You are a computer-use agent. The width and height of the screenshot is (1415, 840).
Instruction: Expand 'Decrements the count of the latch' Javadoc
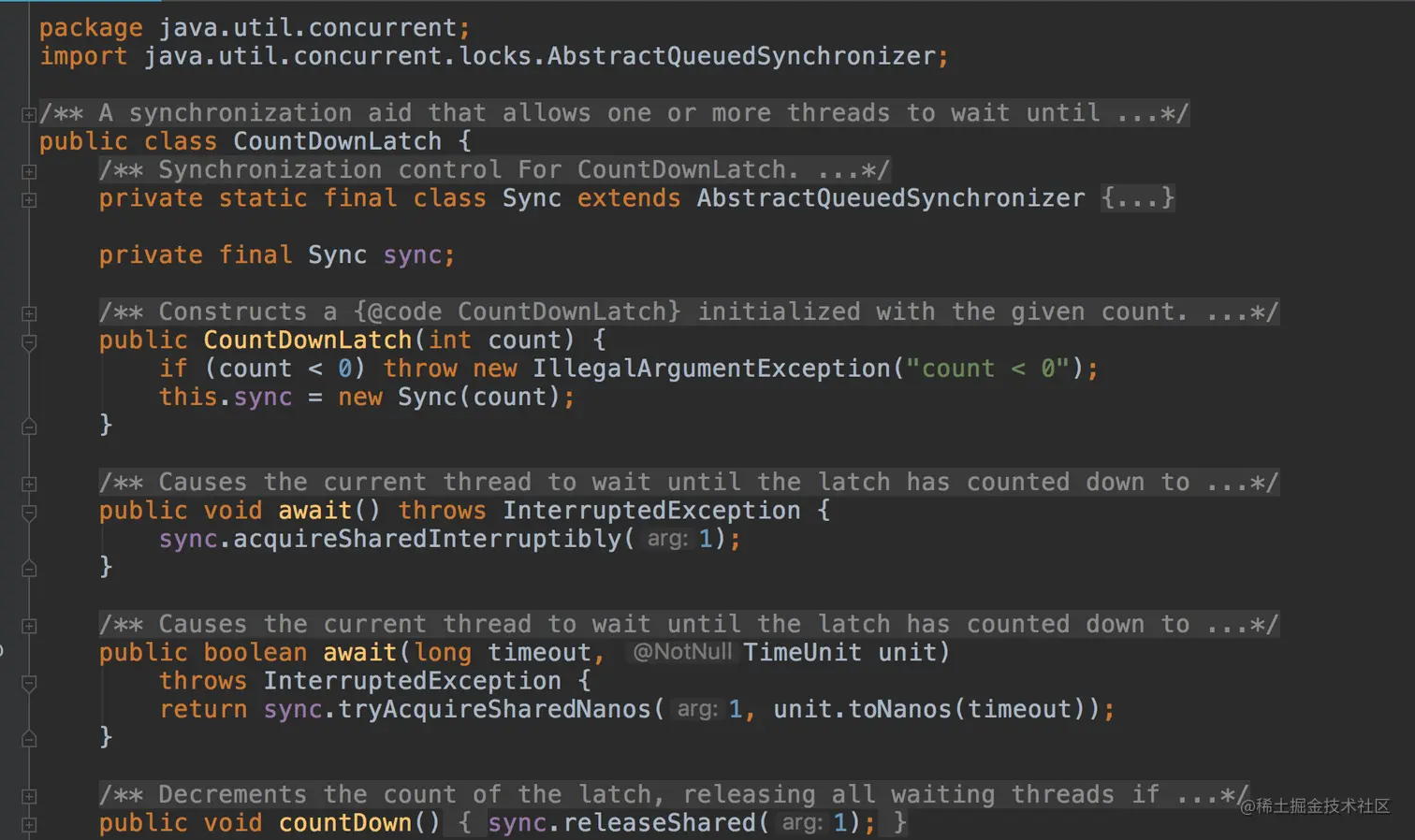click(x=29, y=796)
